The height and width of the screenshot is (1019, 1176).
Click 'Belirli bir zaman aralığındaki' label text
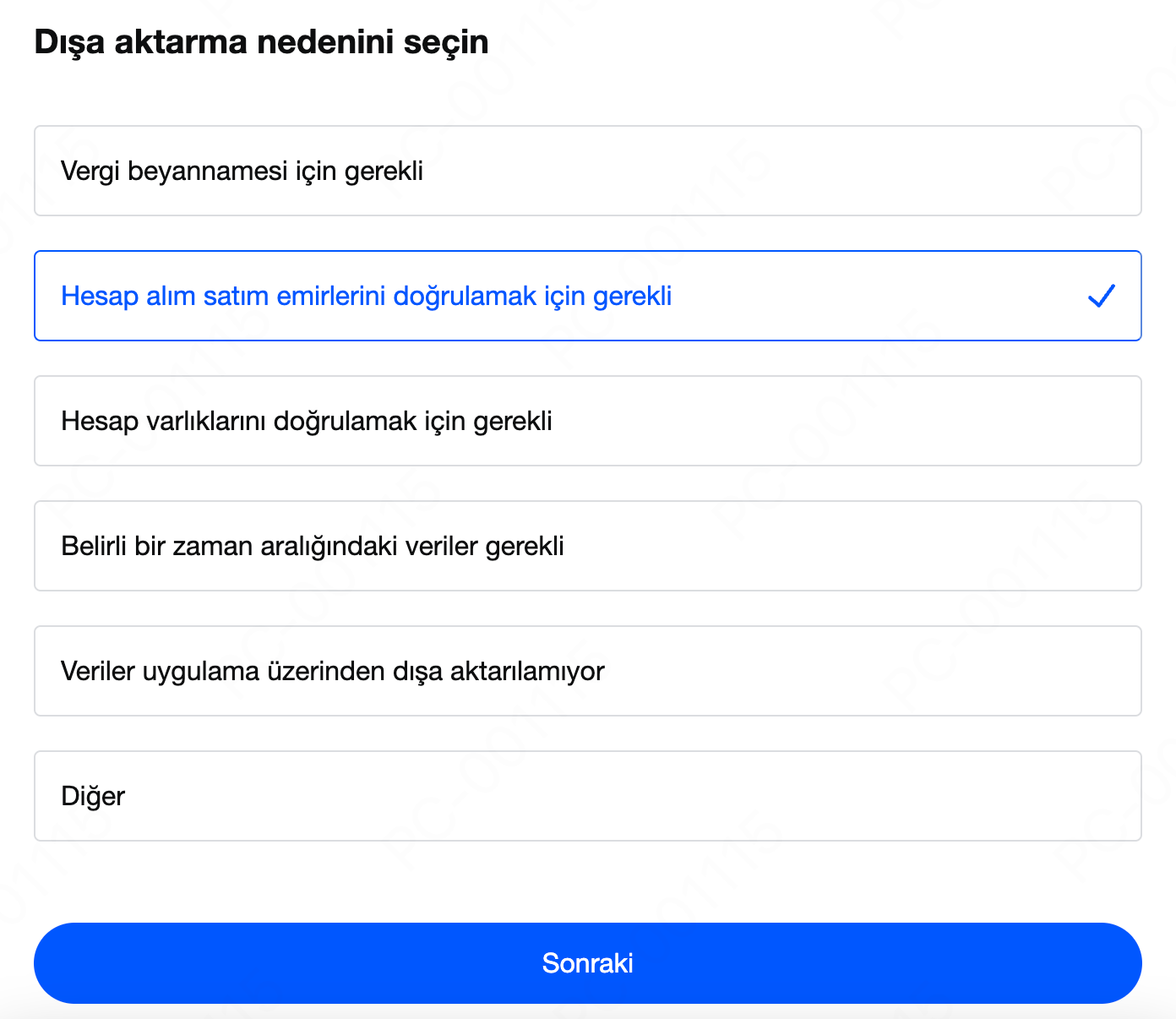229,547
